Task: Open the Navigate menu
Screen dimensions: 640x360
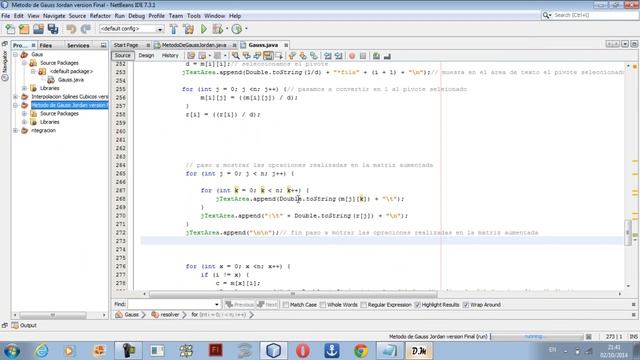Action: pos(54,16)
